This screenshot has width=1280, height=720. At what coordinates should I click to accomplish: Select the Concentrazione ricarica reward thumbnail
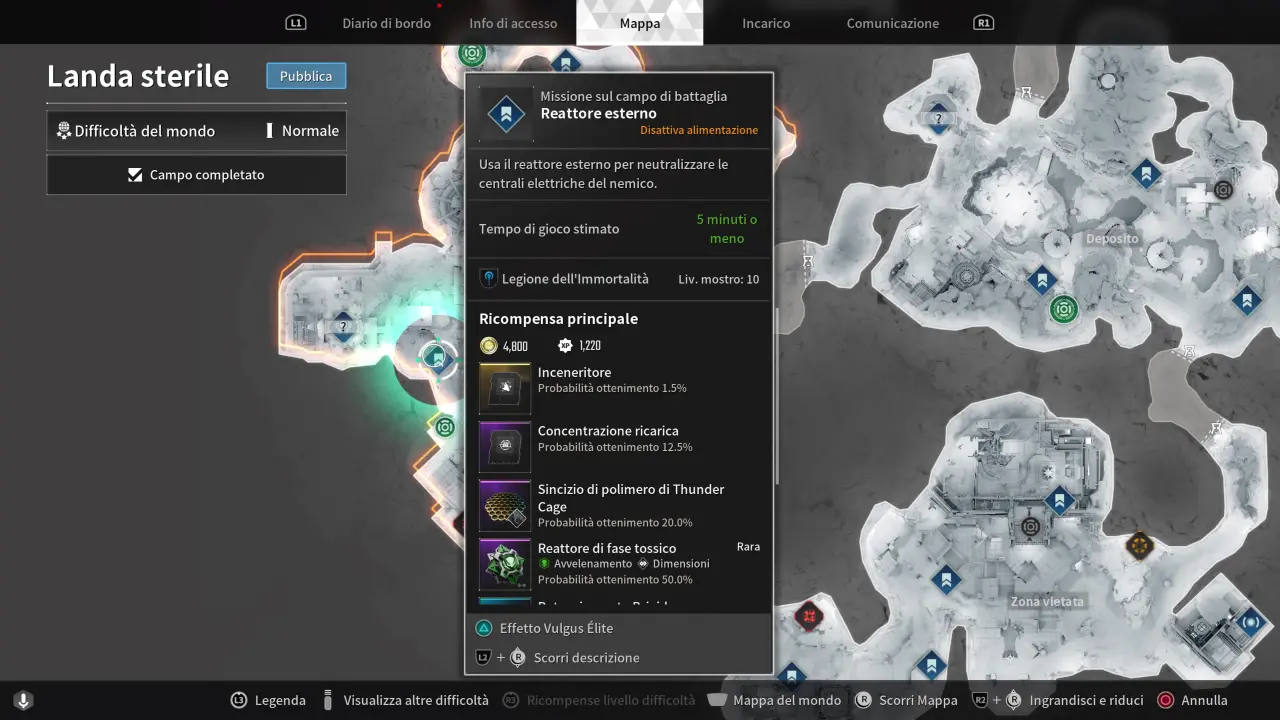505,446
